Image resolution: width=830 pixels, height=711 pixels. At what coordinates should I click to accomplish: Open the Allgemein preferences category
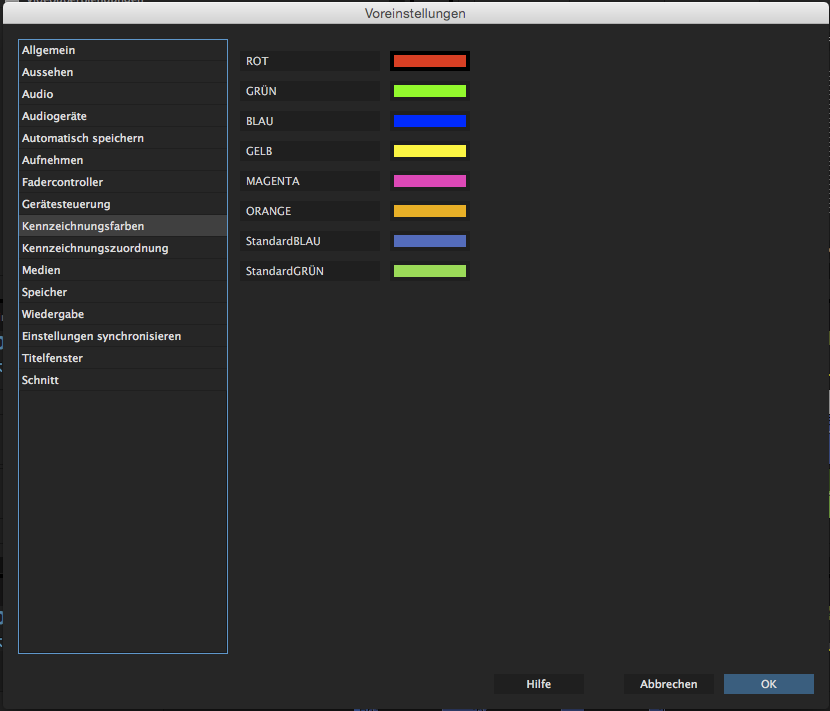pyautogui.click(x=122, y=50)
